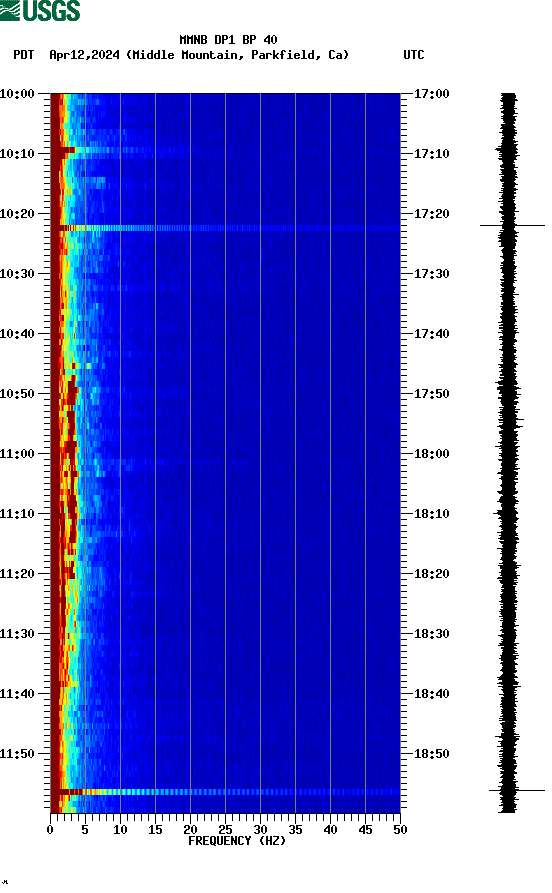Click the broadband spectrogram streak after 10:20
The height and width of the screenshot is (893, 552).
click(x=225, y=228)
